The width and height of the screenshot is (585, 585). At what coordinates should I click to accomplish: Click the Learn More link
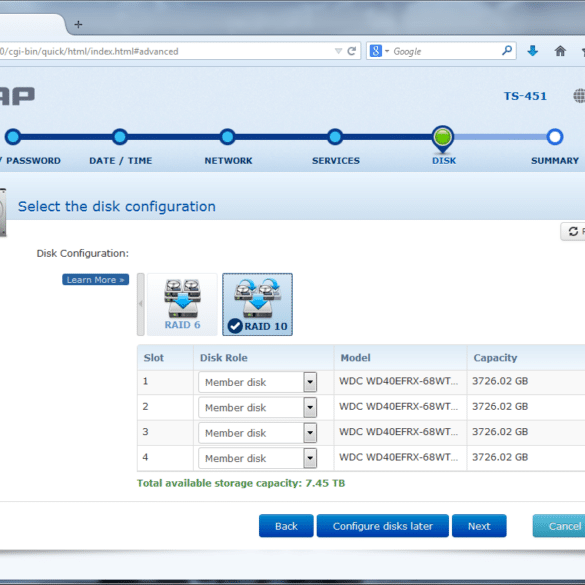click(96, 279)
